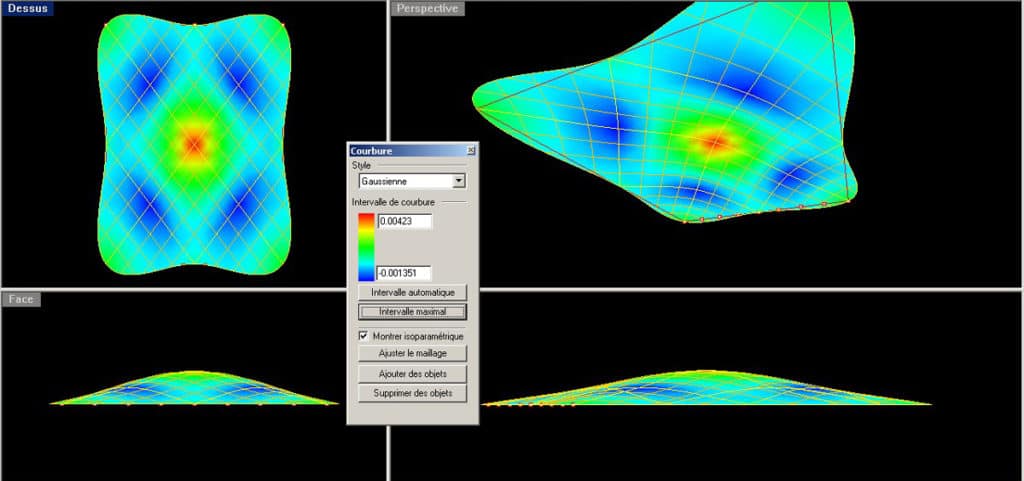The width and height of the screenshot is (1024, 481).
Task: Select the surface profile in Face viewport
Action: click(x=194, y=389)
